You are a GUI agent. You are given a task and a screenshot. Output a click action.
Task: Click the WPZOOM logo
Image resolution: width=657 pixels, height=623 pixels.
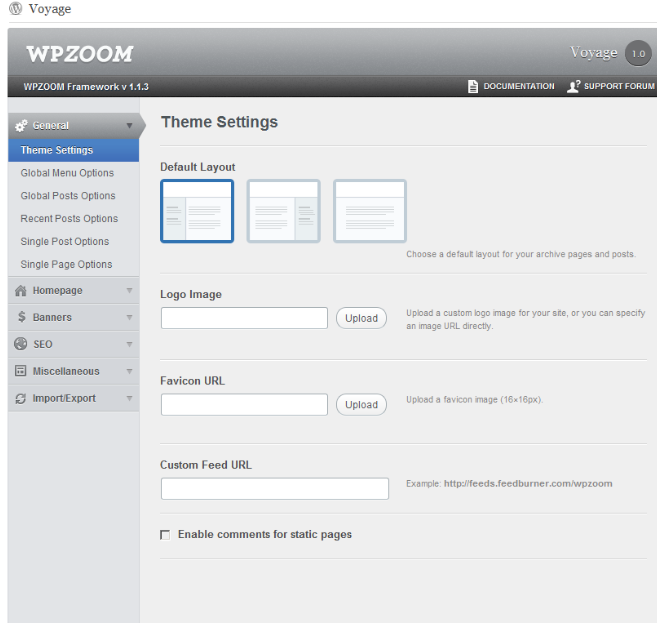pyautogui.click(x=80, y=54)
